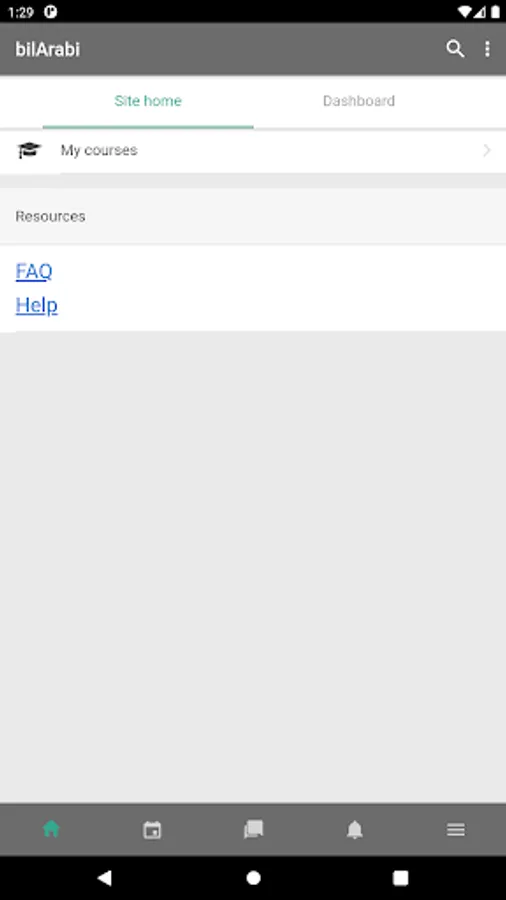
Task: Open the three-dot overflow menu
Action: pyautogui.click(x=487, y=49)
